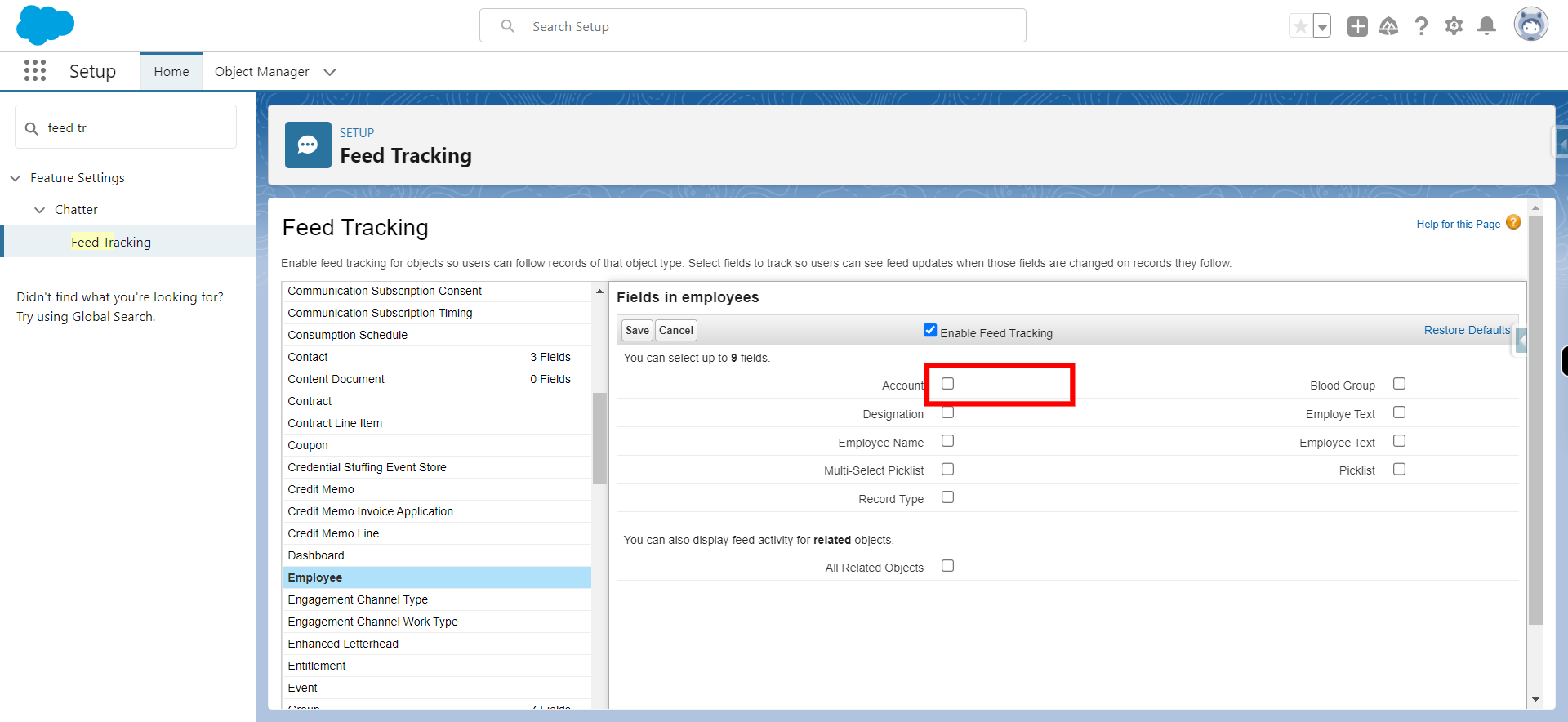Screen dimensions: 1568x722
Task: Select Feed Tracking in the sidebar
Action: click(x=111, y=242)
